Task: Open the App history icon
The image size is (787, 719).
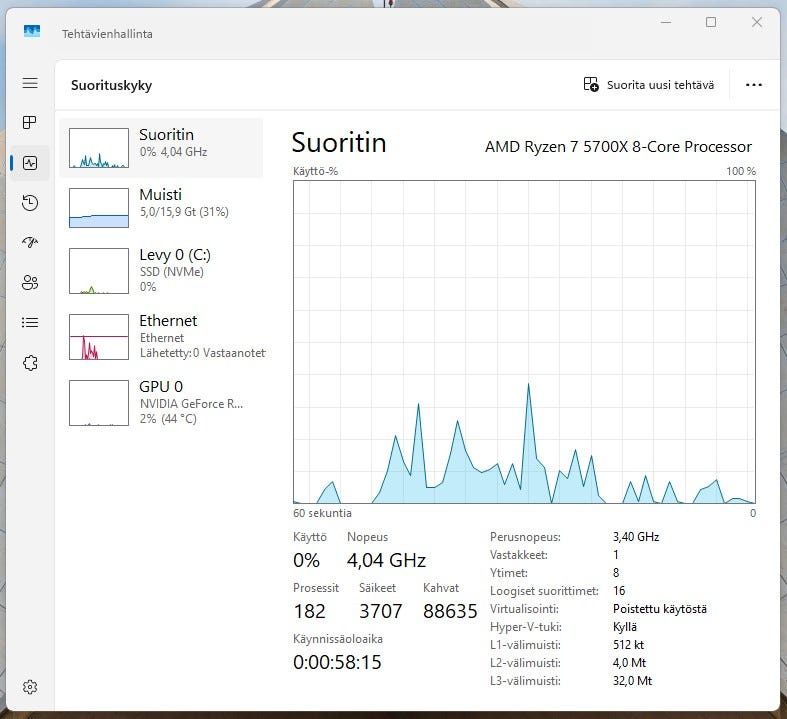Action: pos(30,203)
